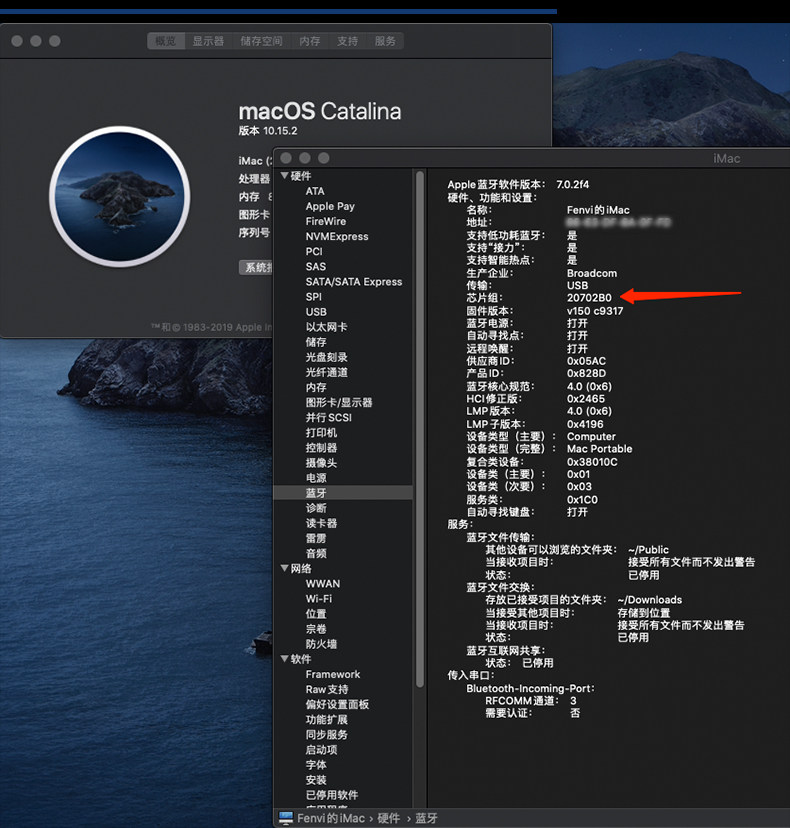The width and height of the screenshot is (790, 828).
Task: Click the firmware value v150 c9317
Action: pyautogui.click(x=595, y=311)
